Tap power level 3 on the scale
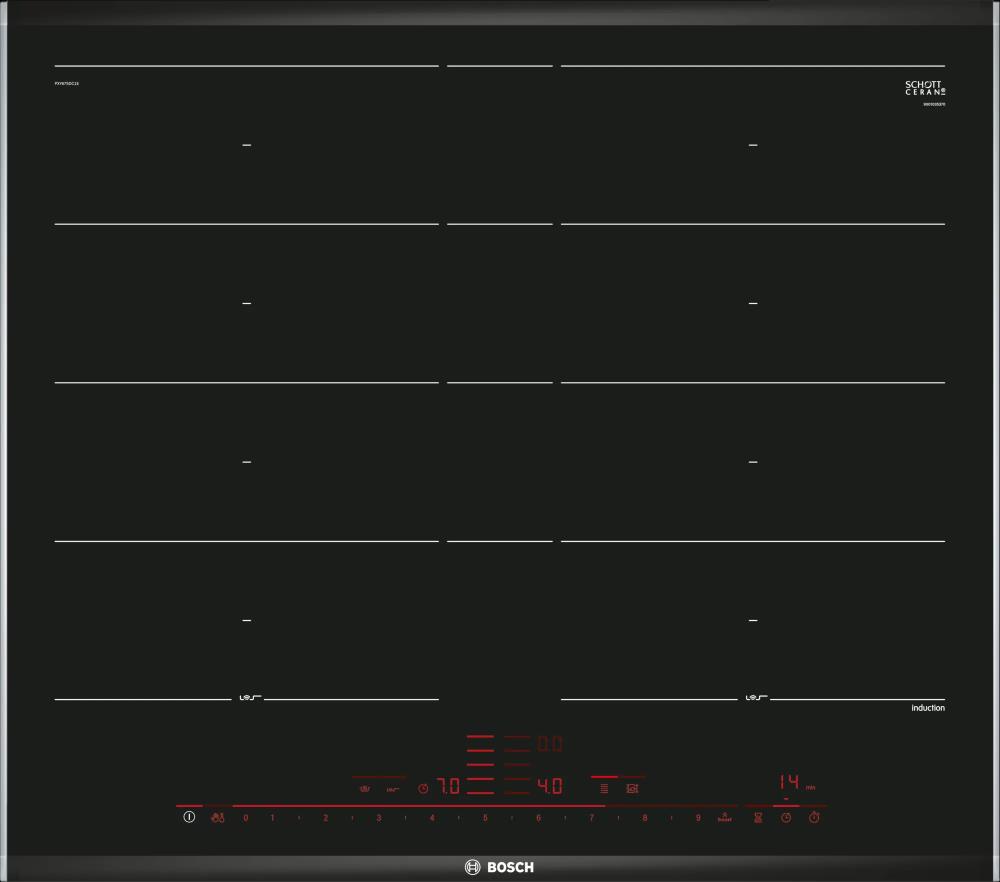Image resolution: width=1000 pixels, height=882 pixels. tap(379, 818)
